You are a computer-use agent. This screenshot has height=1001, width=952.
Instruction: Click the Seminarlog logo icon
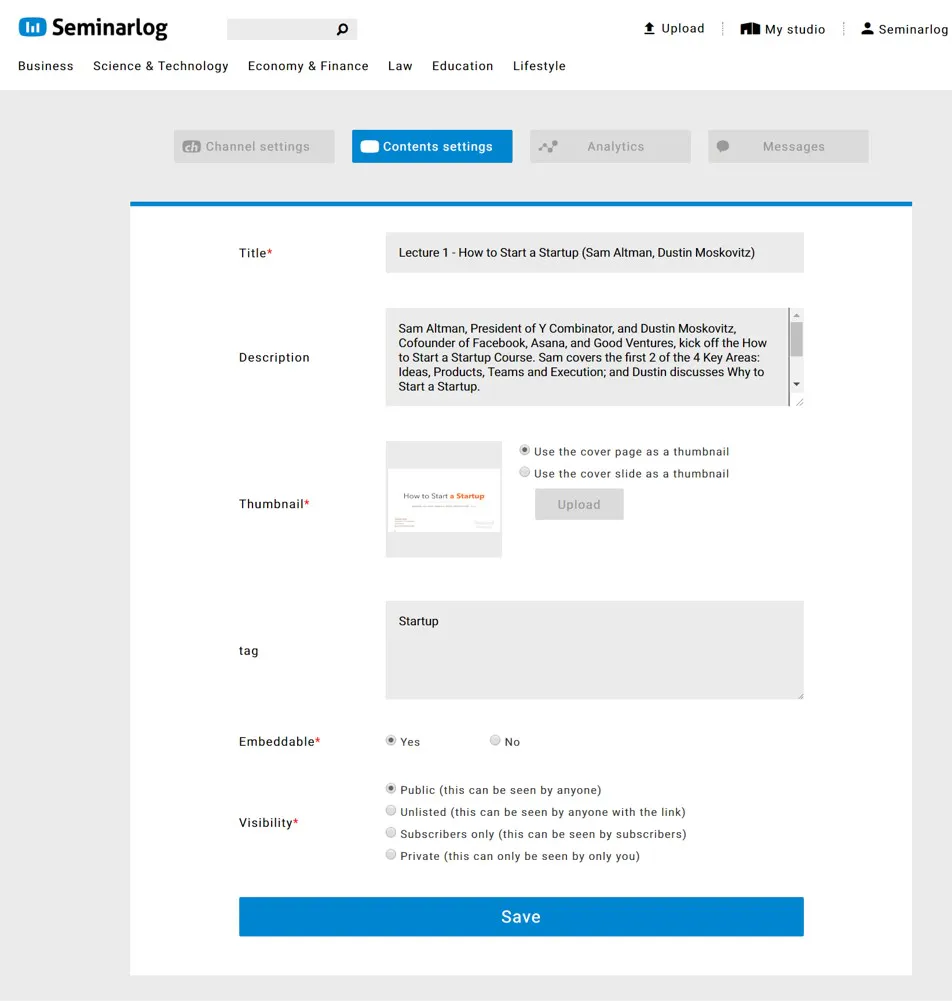point(32,27)
